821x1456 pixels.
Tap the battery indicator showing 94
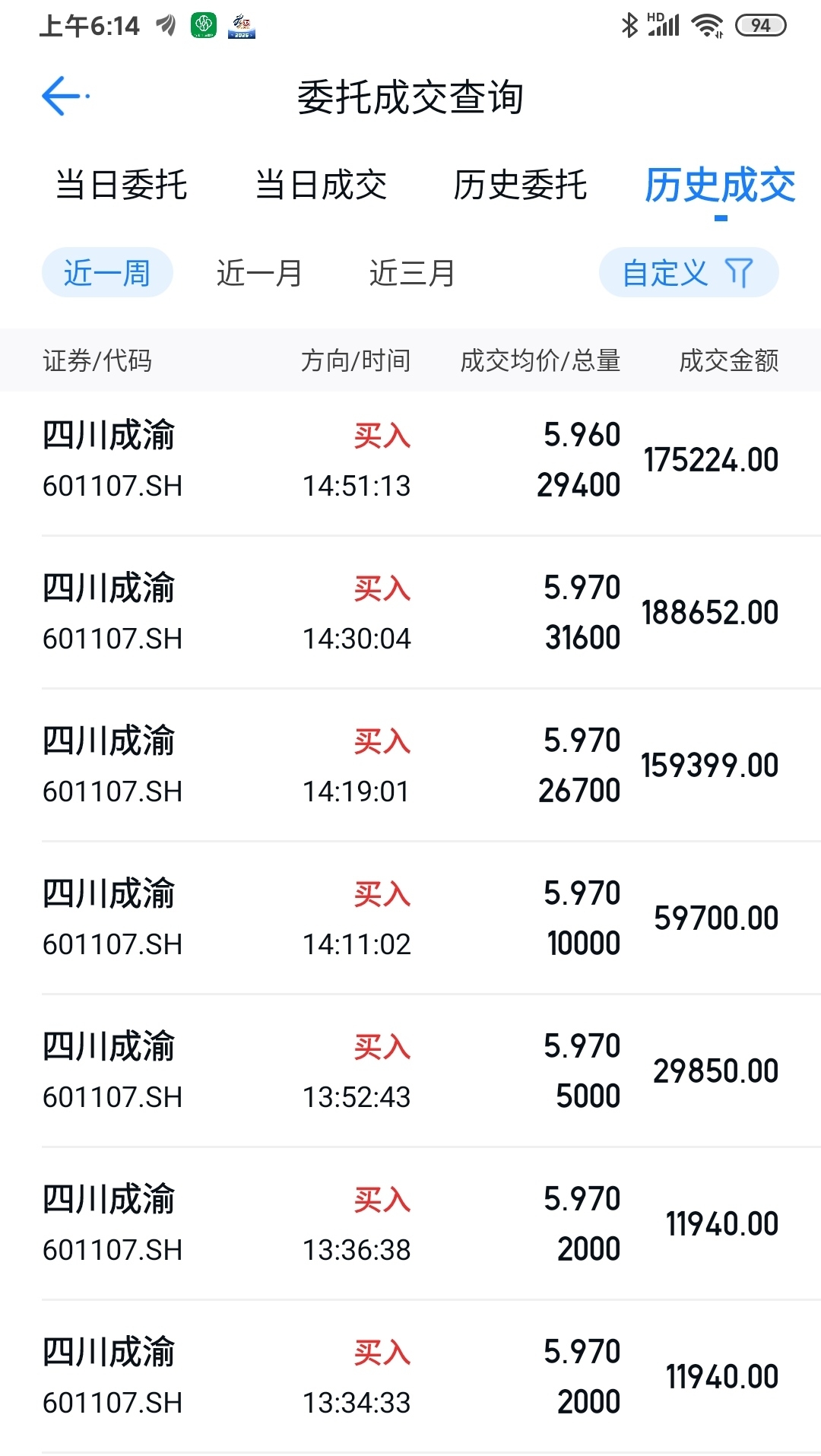tap(760, 25)
